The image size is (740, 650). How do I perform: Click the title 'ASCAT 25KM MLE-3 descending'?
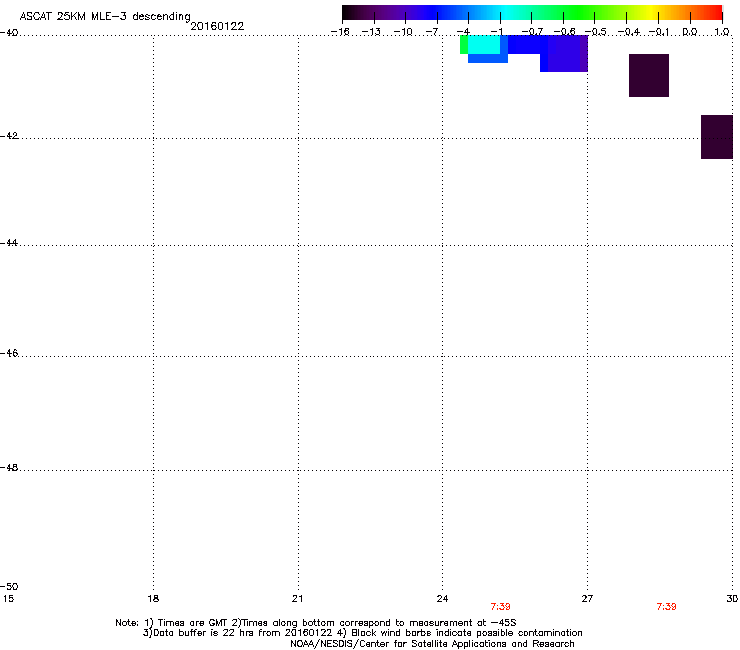105,17
